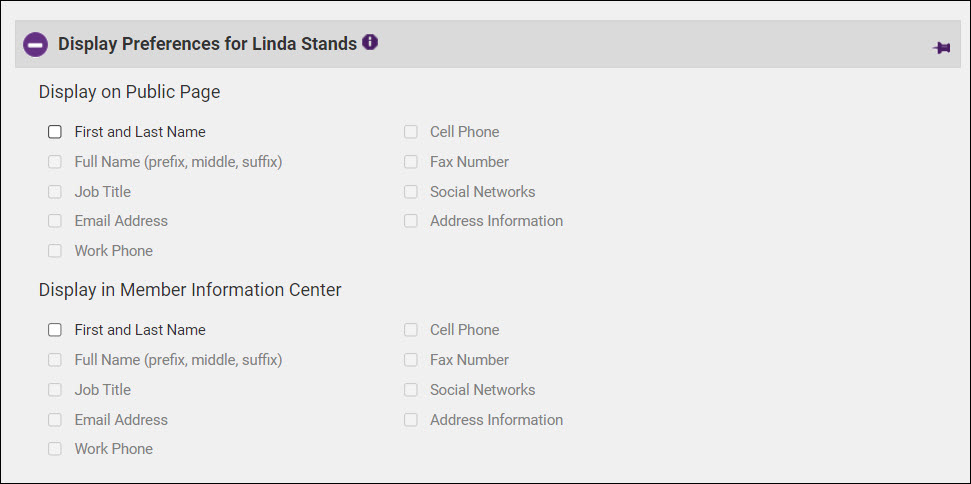Check First and Last Name under Member Information Center
Screen dimensions: 971x484
tap(55, 330)
